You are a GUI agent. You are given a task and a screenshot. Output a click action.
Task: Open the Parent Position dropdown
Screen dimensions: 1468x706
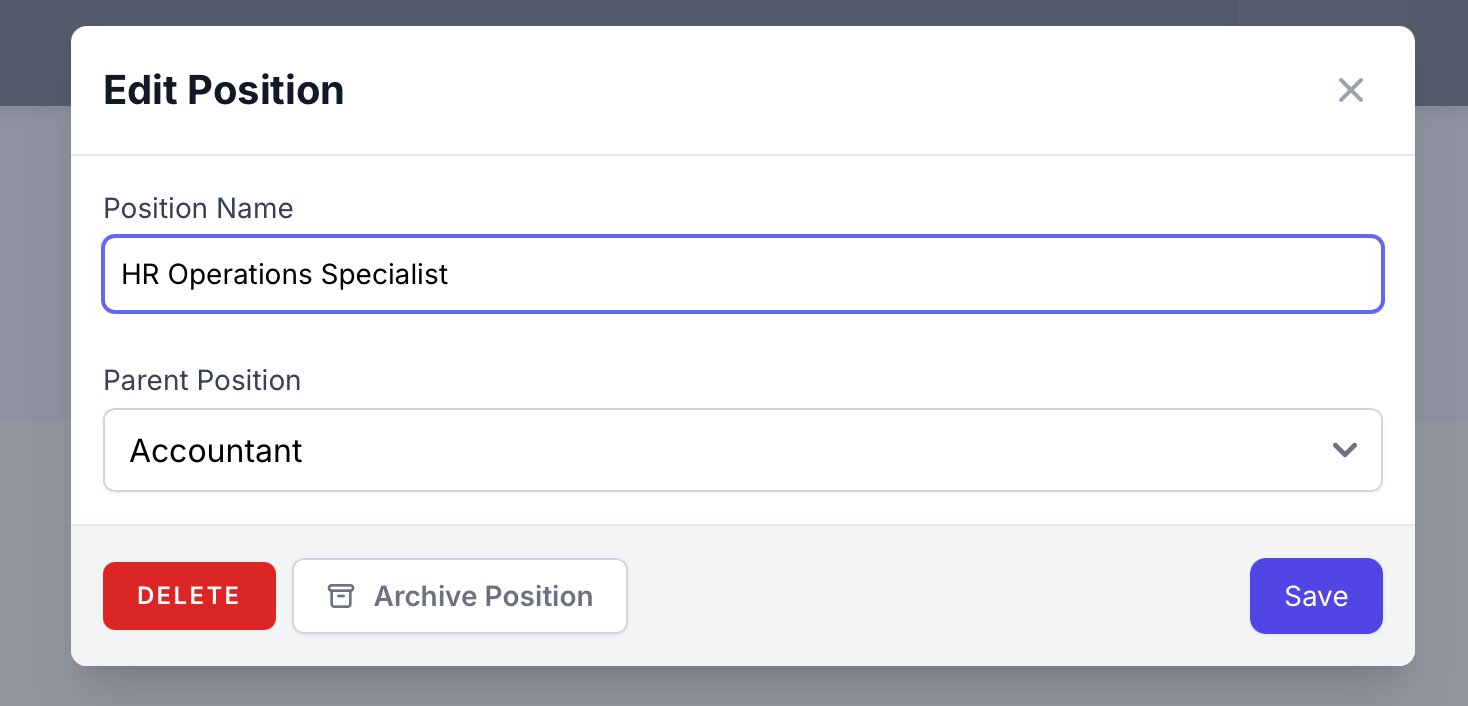[x=742, y=450]
